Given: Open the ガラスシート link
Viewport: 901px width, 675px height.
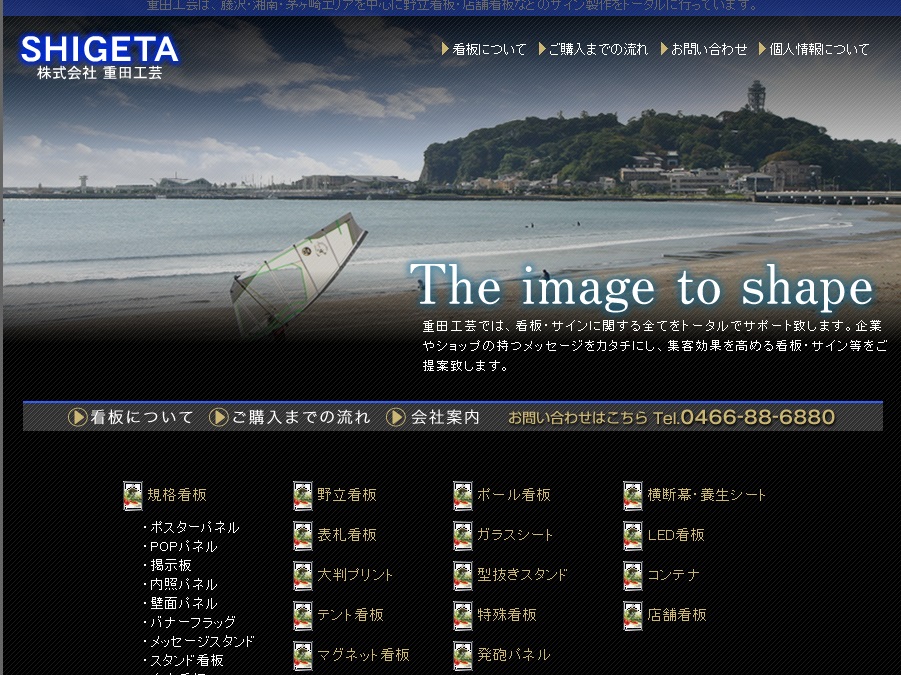Looking at the screenshot, I should pos(515,535).
